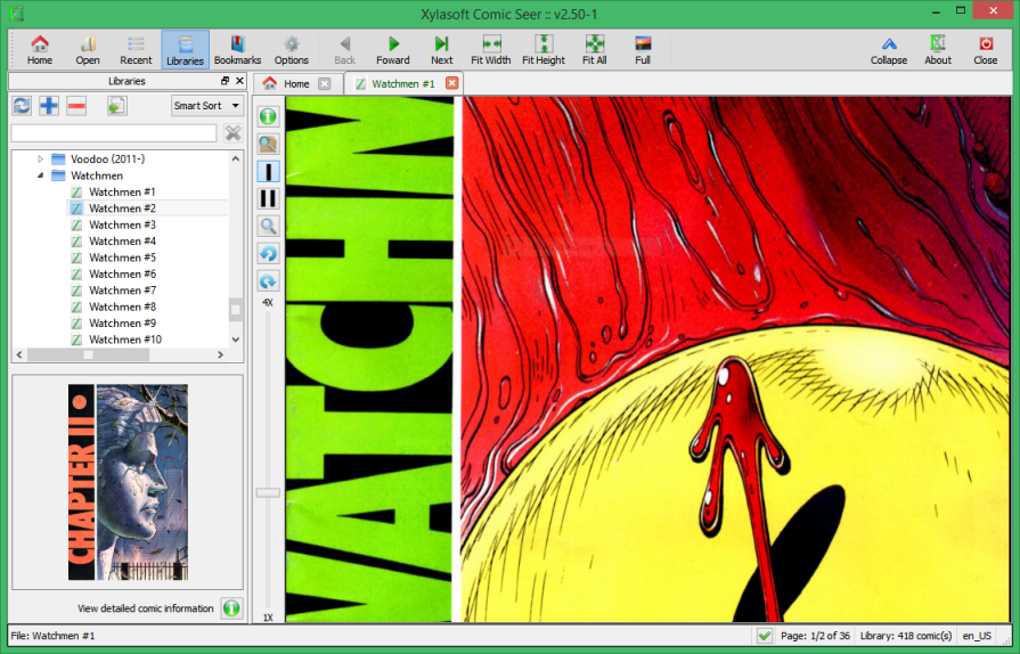The height and width of the screenshot is (654, 1020).
Task: Click the green checkmark status icon
Action: 764,636
